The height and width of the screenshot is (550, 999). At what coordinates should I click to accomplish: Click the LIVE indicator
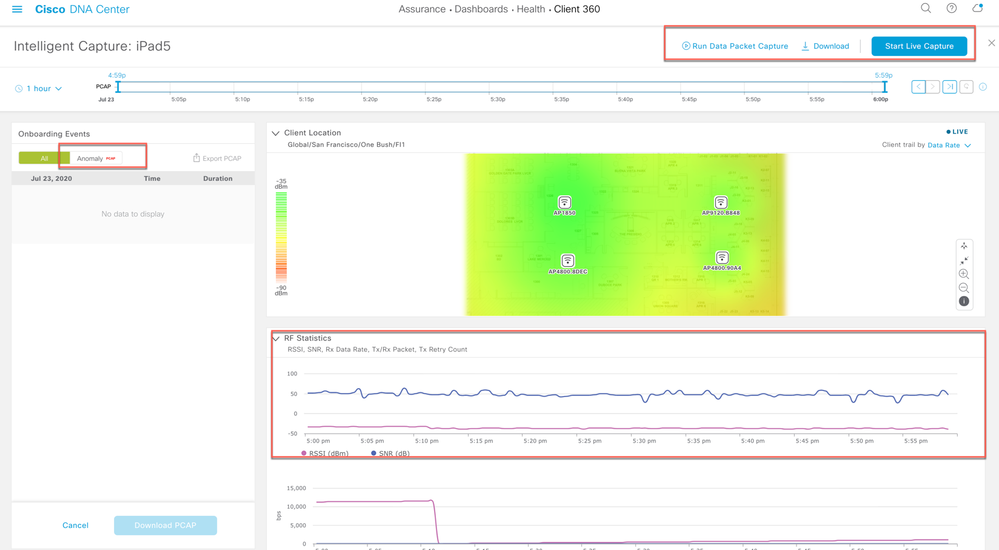click(957, 132)
